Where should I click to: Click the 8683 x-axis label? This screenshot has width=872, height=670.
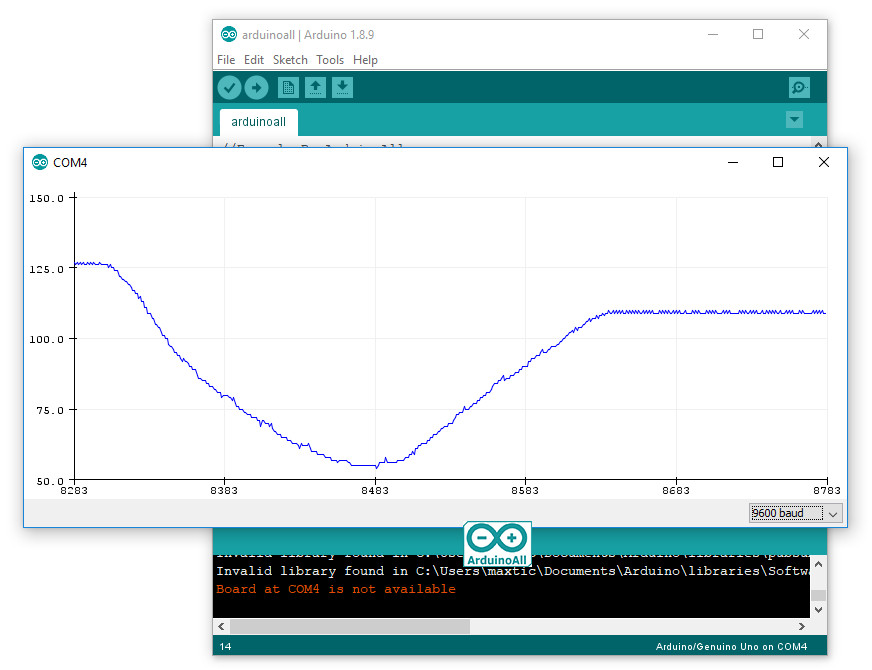pyautogui.click(x=676, y=490)
